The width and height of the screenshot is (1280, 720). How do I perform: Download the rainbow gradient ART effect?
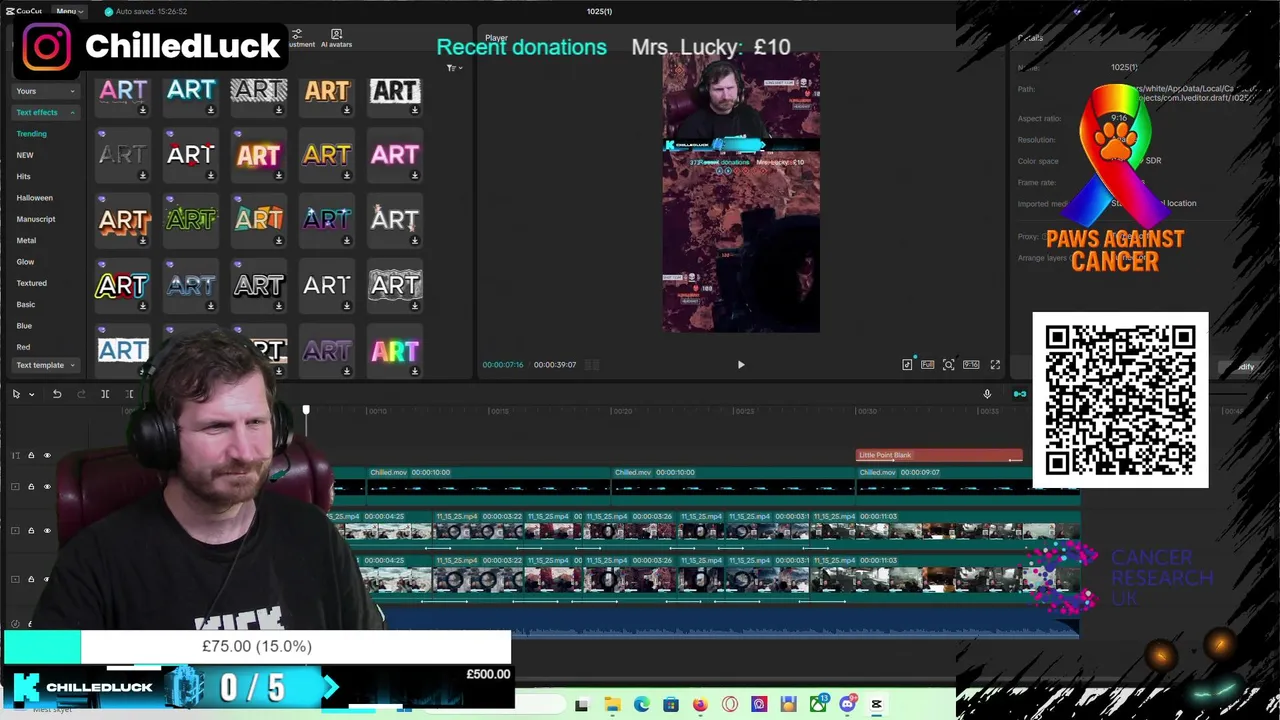[x=415, y=371]
